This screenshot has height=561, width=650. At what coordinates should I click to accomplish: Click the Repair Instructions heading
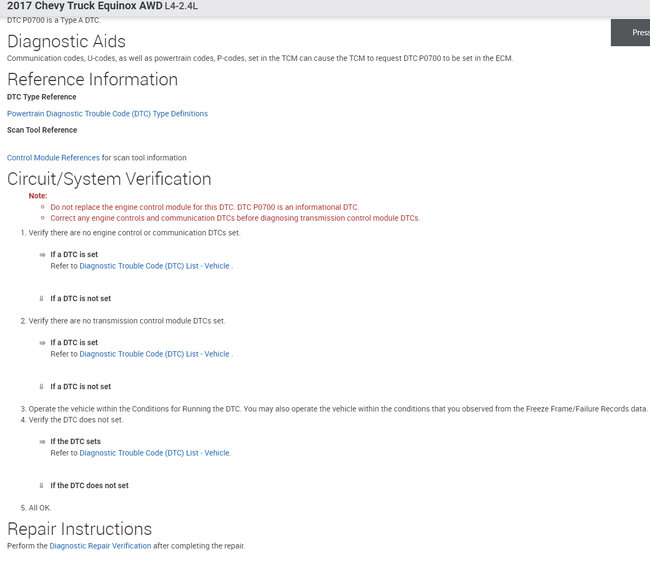click(79, 529)
